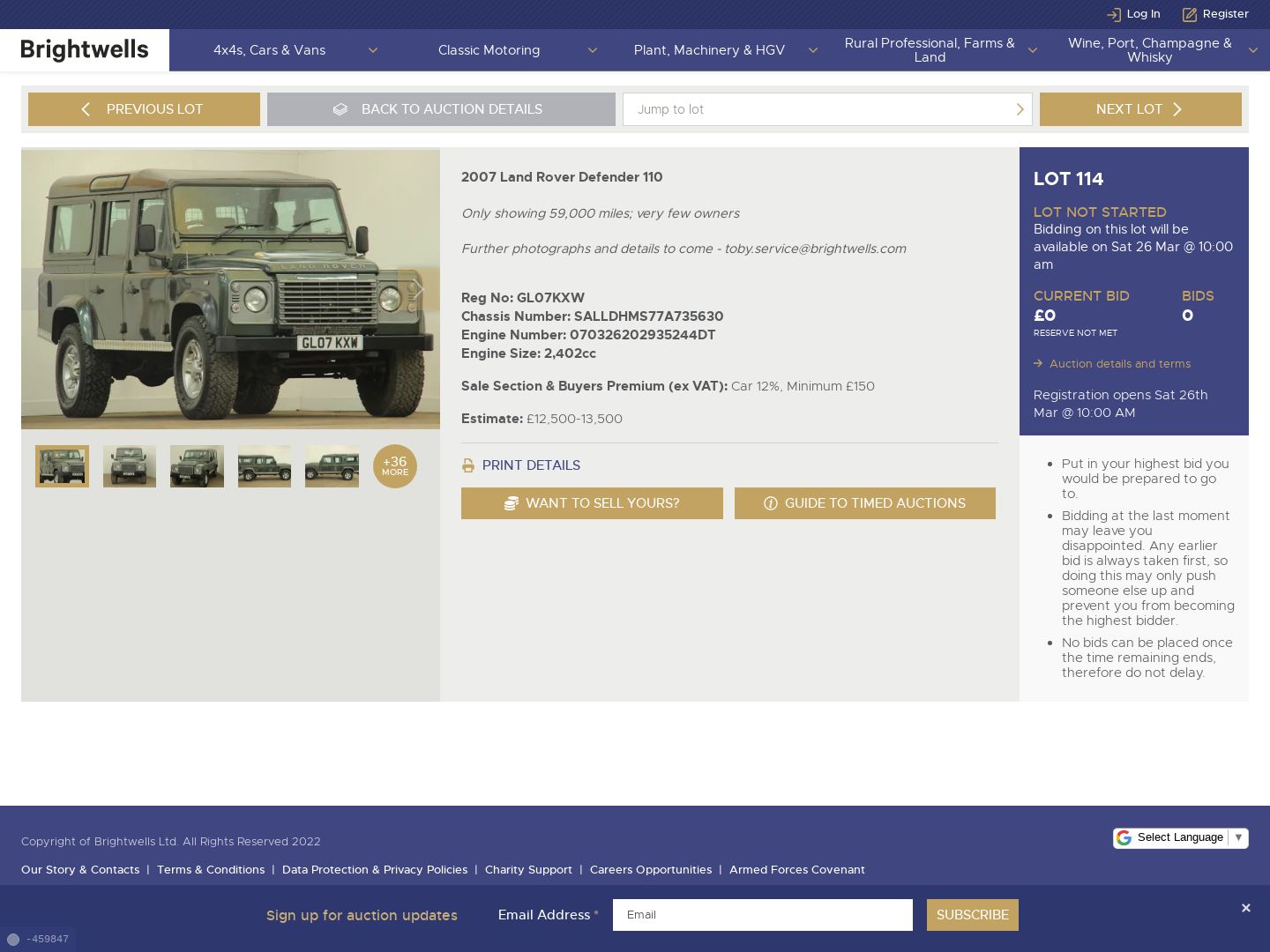Click the Register link
Screen dimensions: 1270x952
(1226, 14)
